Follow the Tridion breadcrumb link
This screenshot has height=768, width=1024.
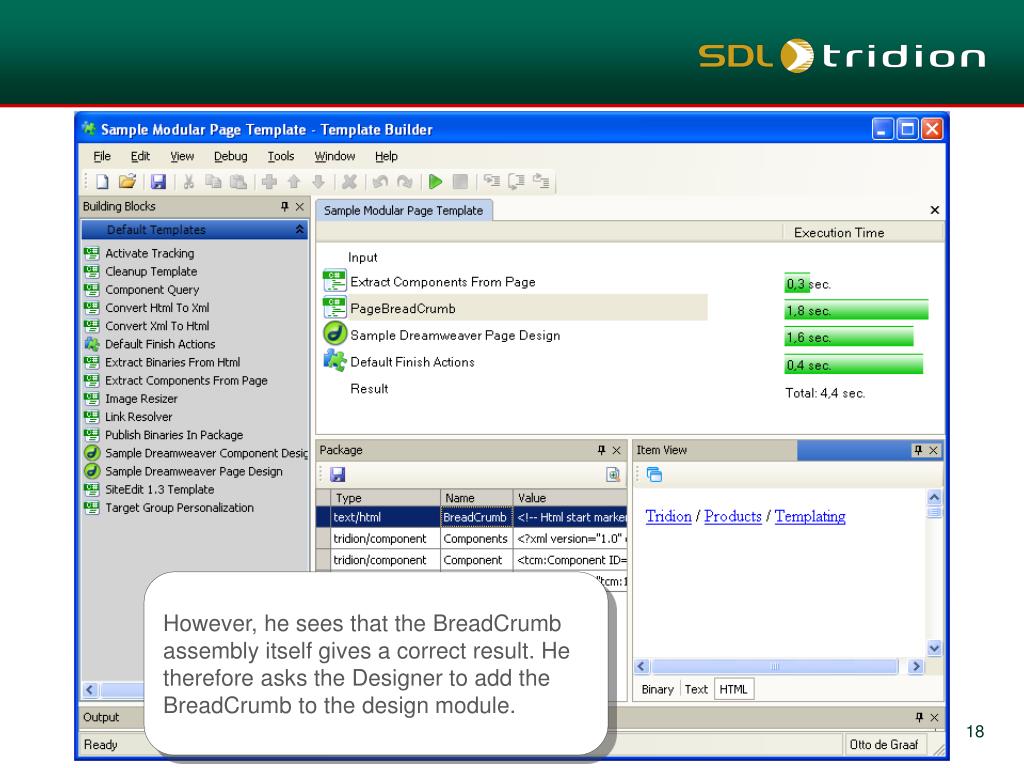668,516
